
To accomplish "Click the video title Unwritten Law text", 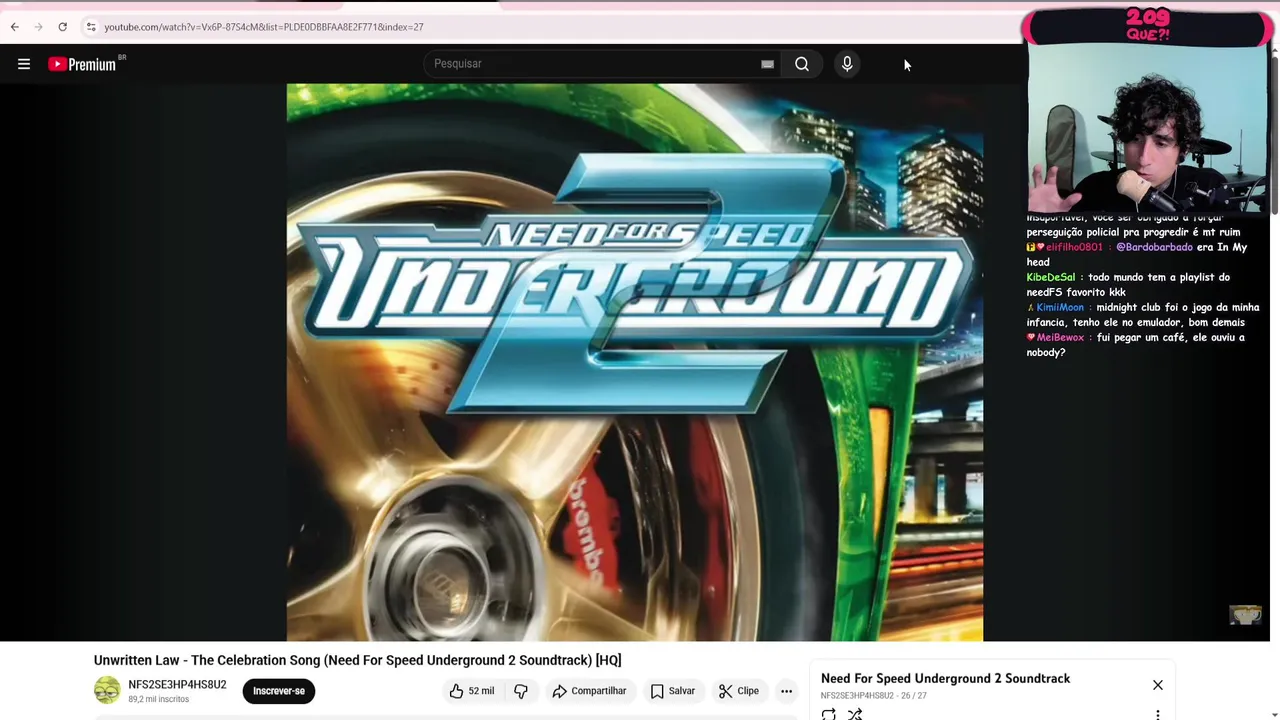I will [x=357, y=660].
